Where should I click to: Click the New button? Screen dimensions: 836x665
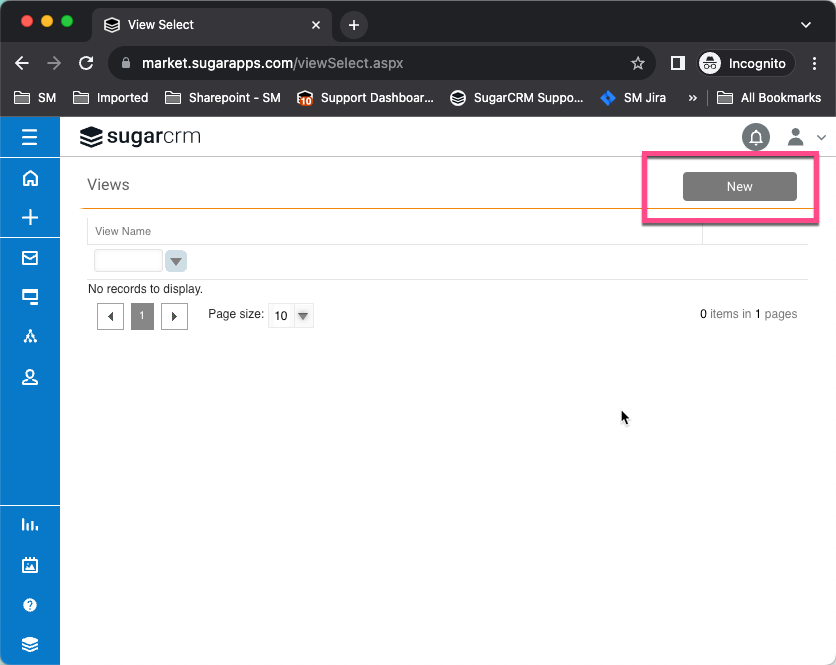[x=739, y=187]
